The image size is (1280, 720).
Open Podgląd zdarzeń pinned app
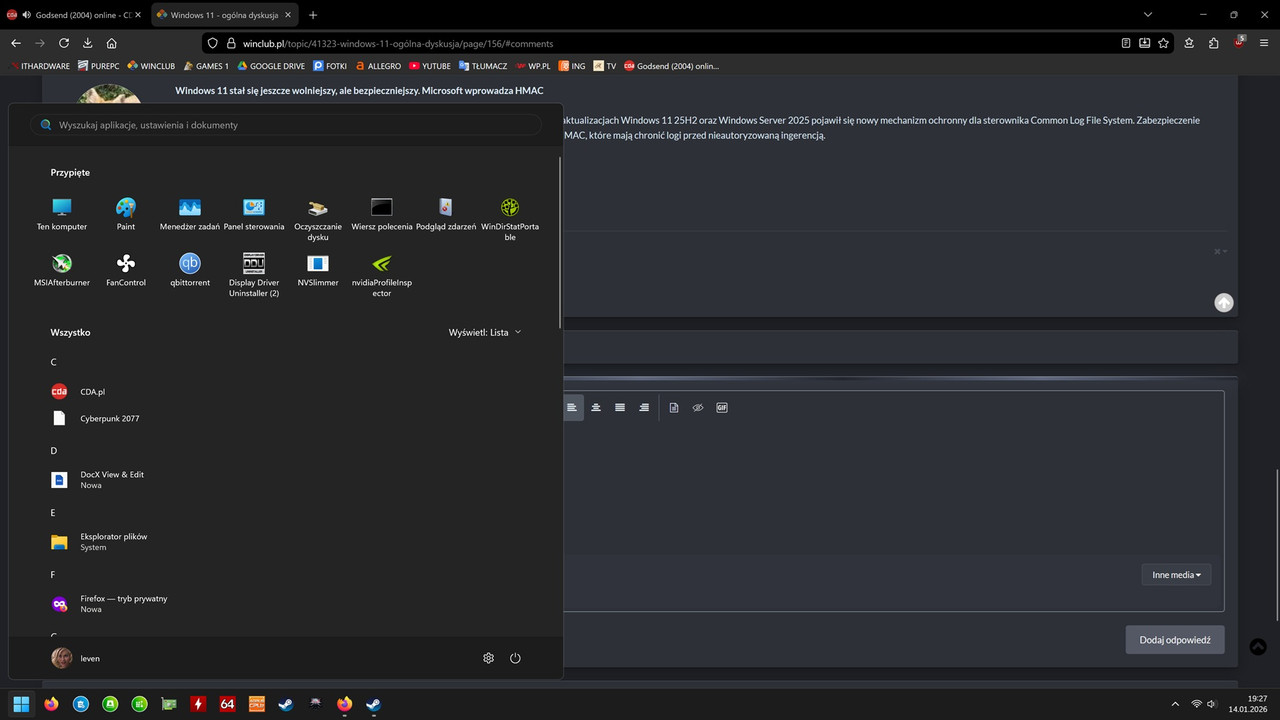coord(446,214)
